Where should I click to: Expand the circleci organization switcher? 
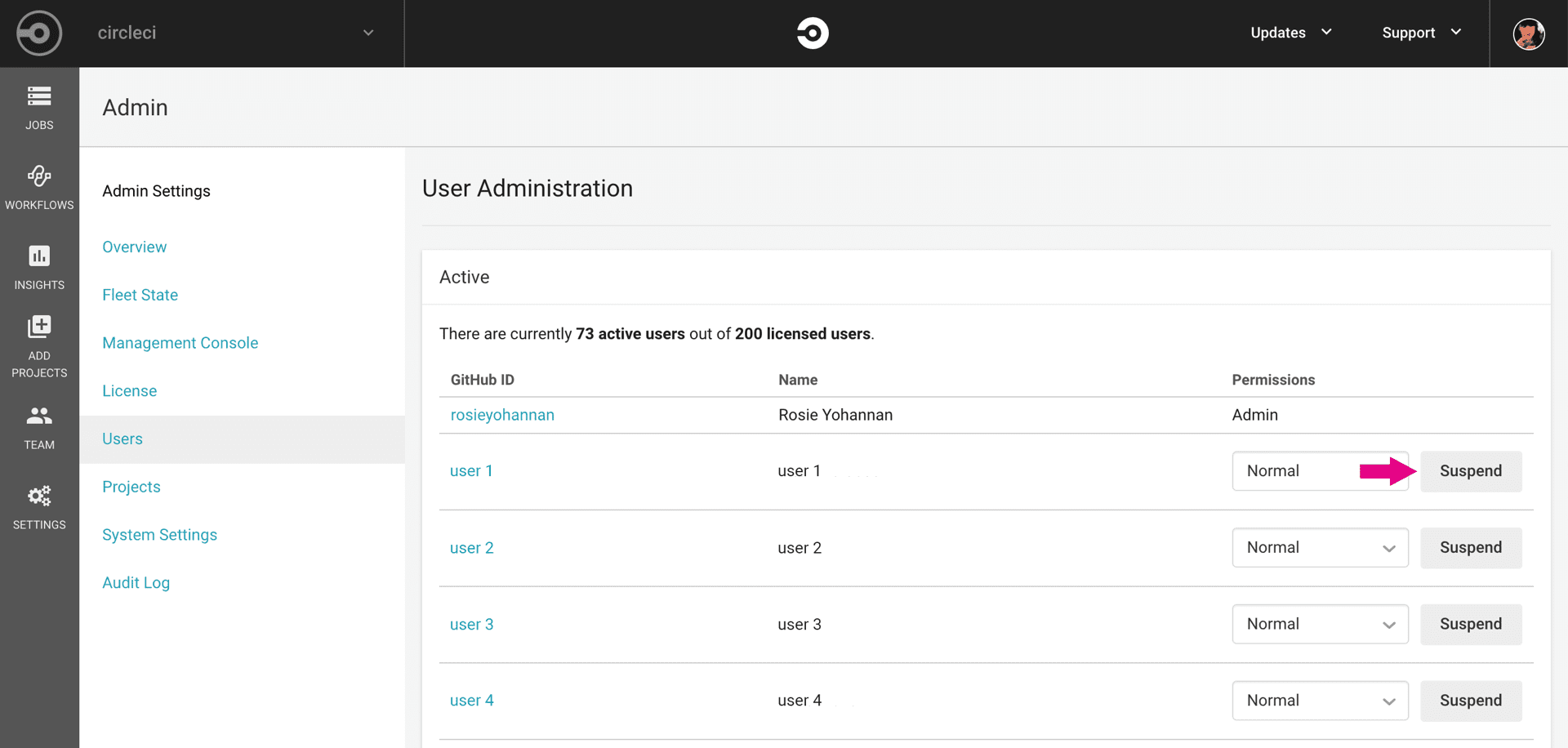point(367,33)
